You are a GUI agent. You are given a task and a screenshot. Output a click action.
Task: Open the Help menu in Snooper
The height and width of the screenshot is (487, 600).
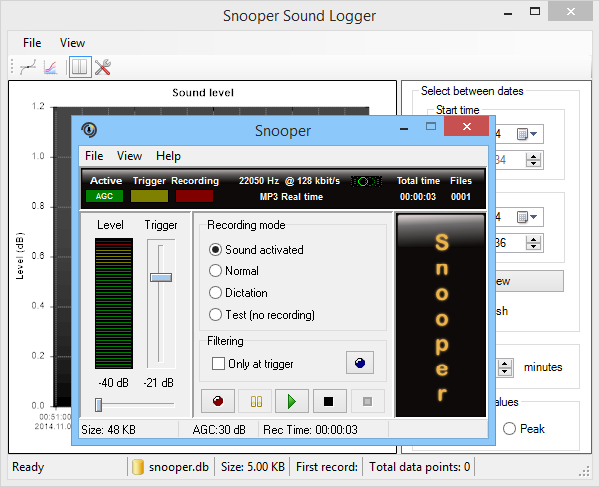tap(168, 156)
